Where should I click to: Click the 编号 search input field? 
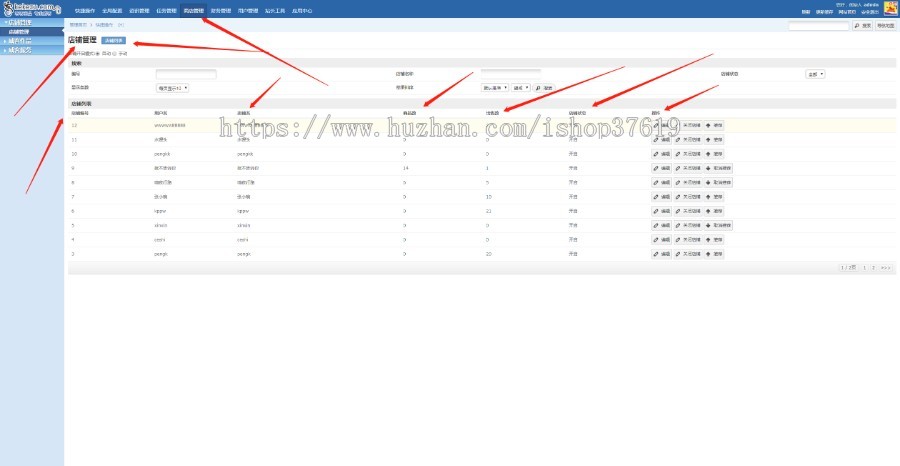(186, 74)
